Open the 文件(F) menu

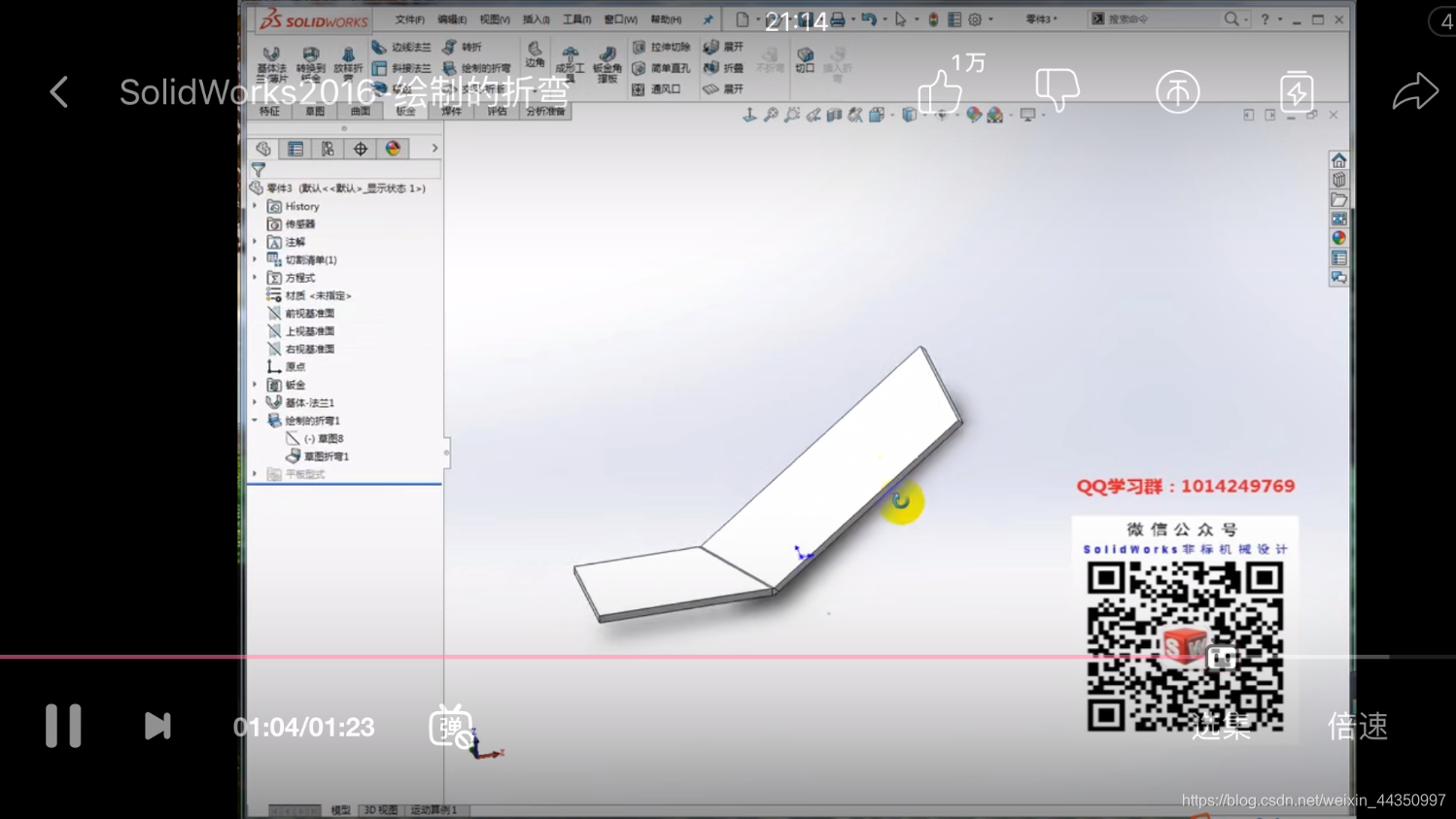(x=409, y=19)
